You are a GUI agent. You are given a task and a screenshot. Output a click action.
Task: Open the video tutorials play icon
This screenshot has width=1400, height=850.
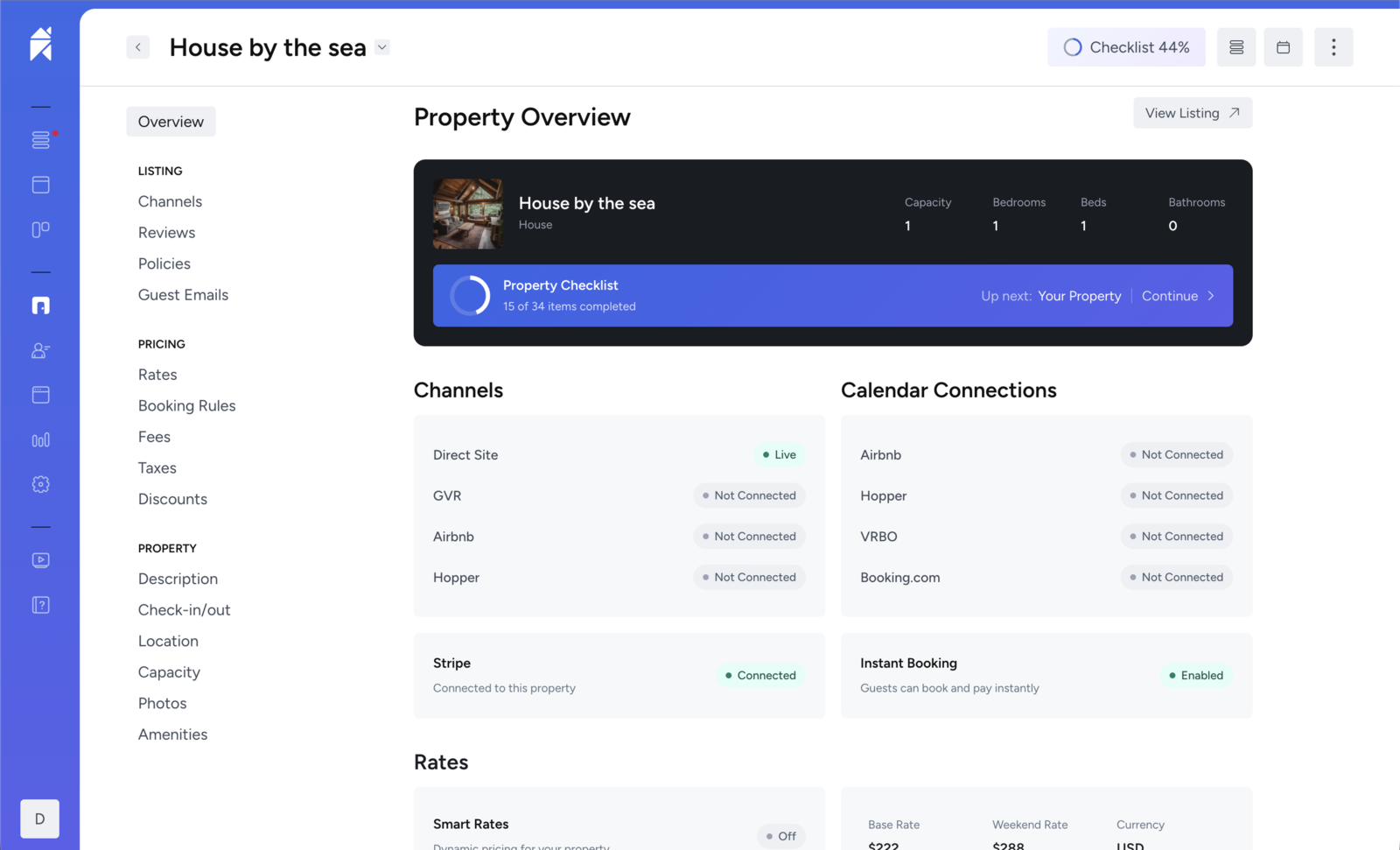(41, 560)
